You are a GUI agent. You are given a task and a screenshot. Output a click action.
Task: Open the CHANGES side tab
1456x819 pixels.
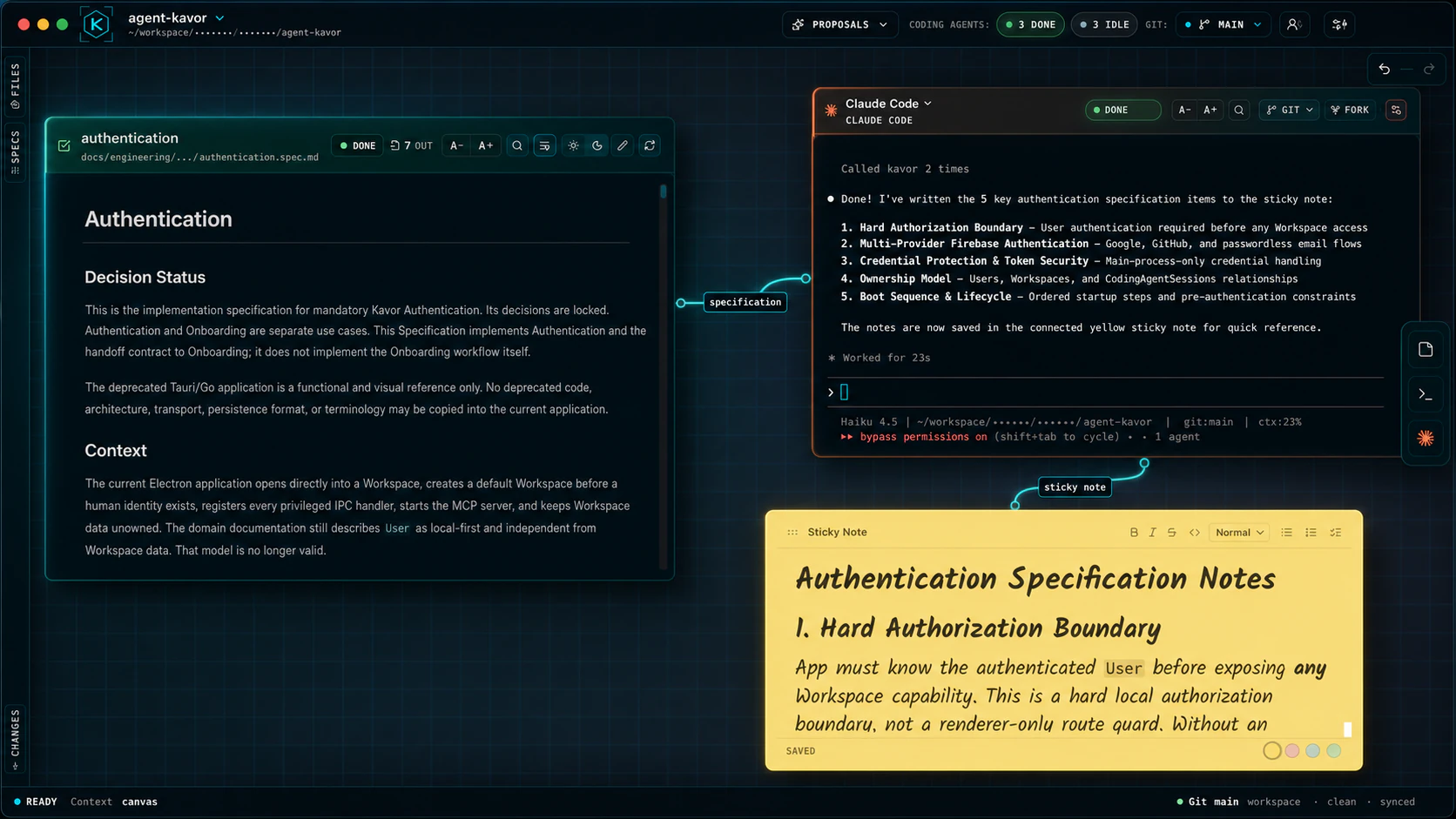point(15,740)
